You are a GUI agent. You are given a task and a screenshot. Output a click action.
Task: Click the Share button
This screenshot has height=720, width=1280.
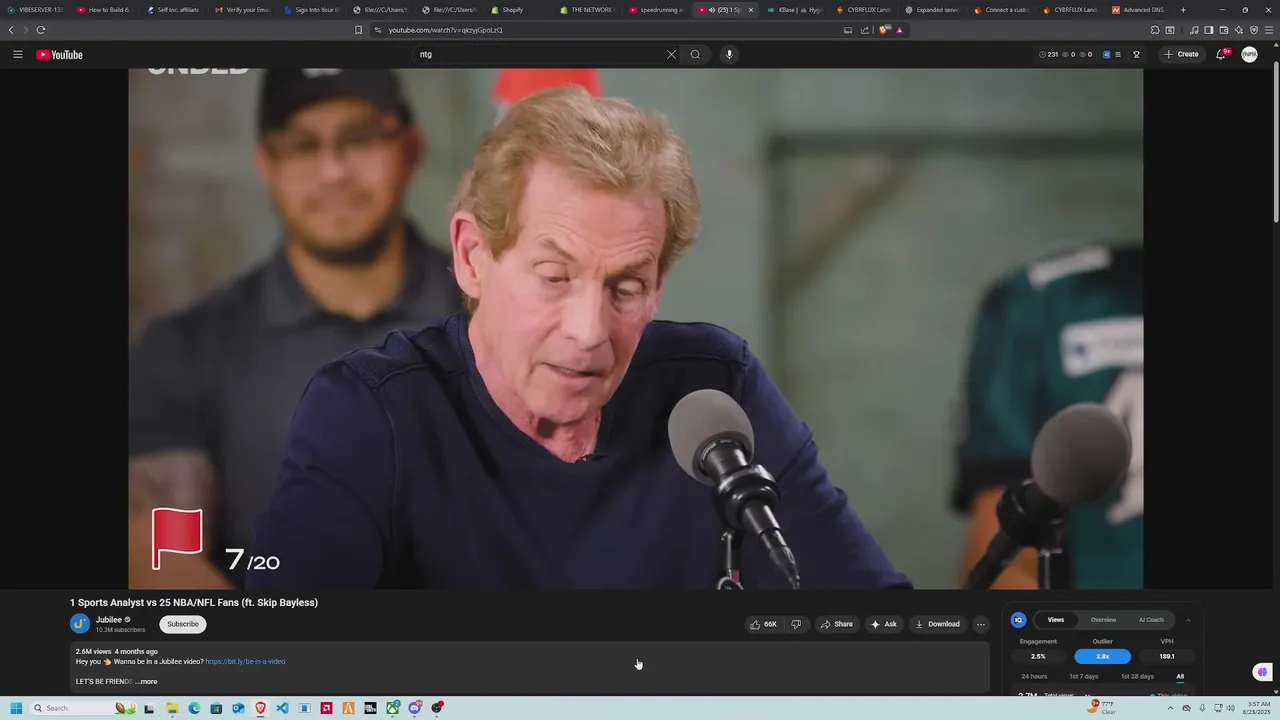pyautogui.click(x=837, y=624)
